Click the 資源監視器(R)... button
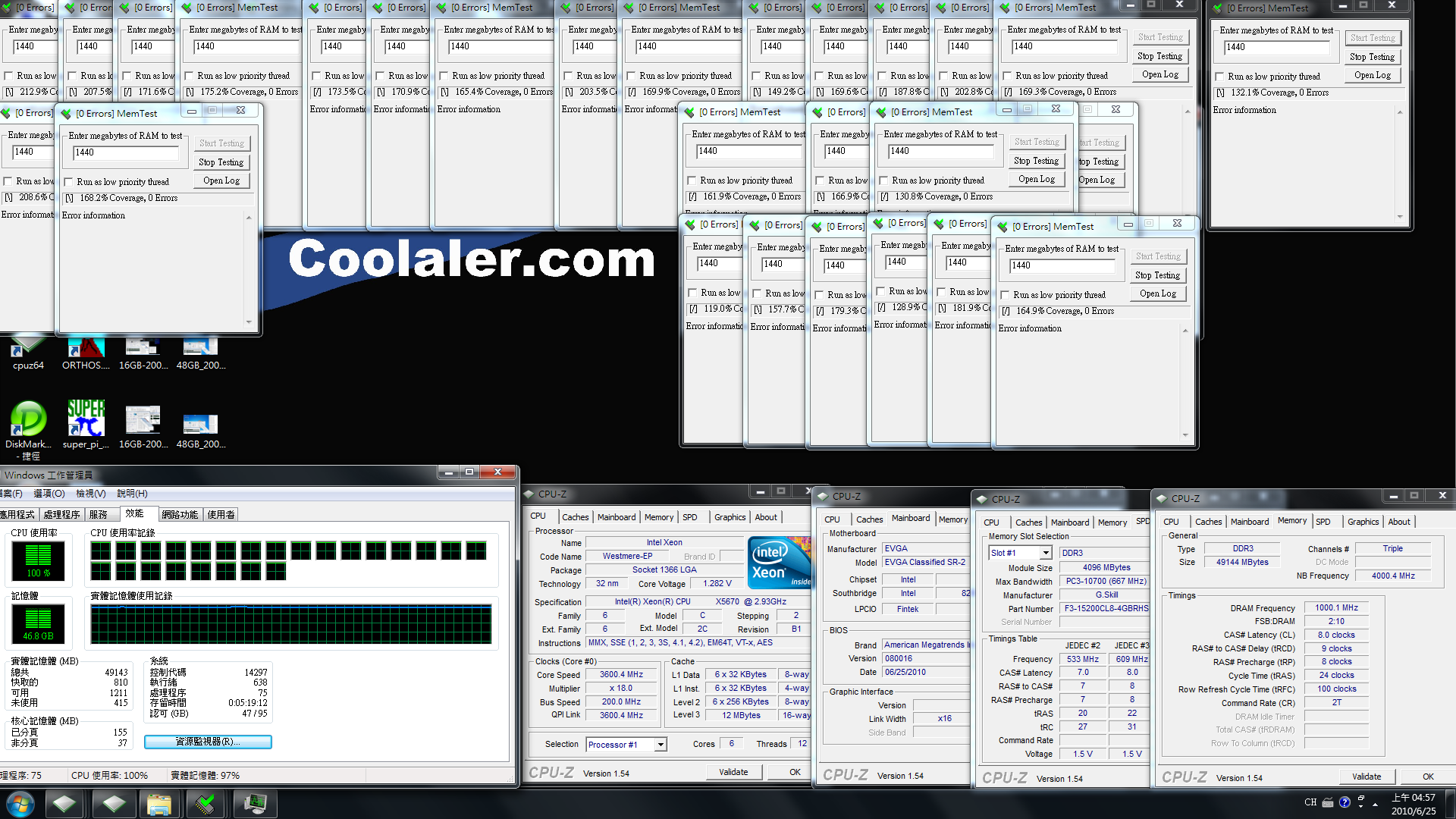 (208, 742)
